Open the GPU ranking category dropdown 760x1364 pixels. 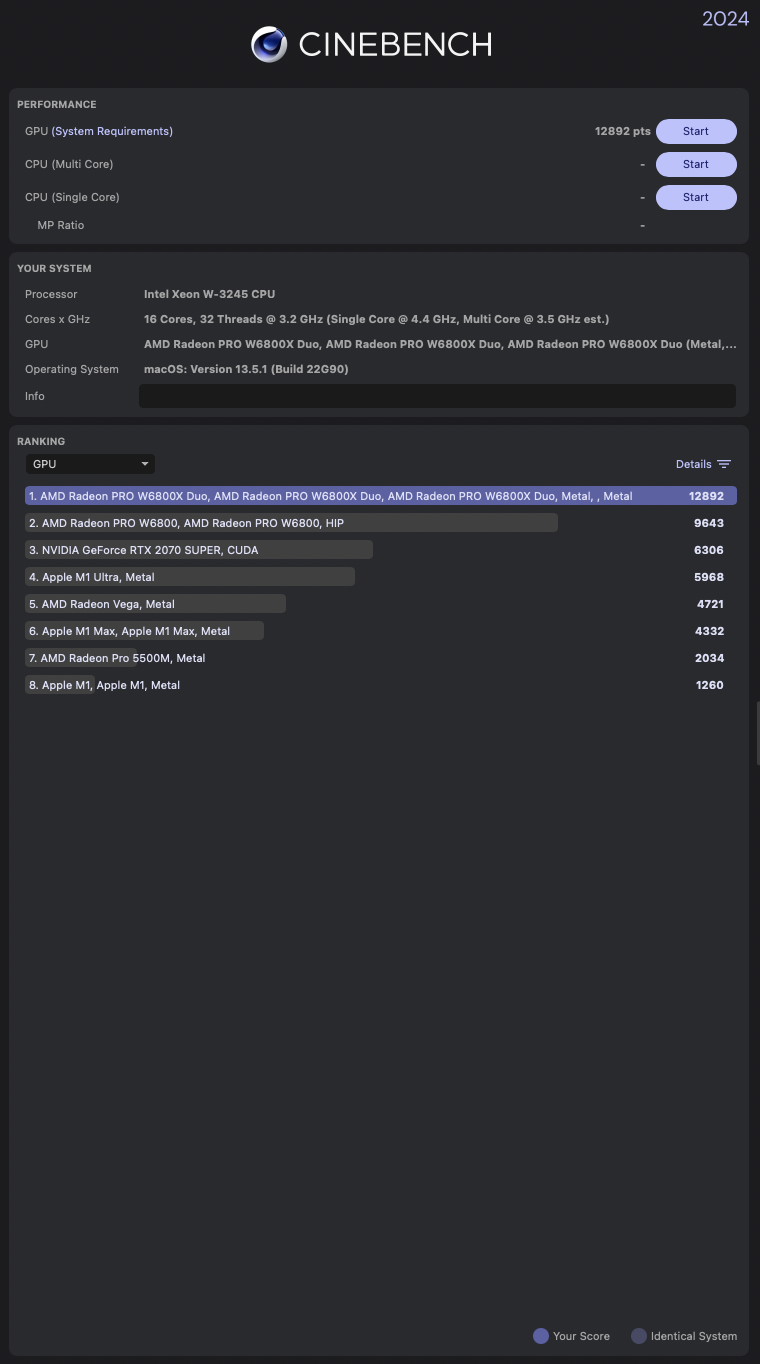click(89, 464)
